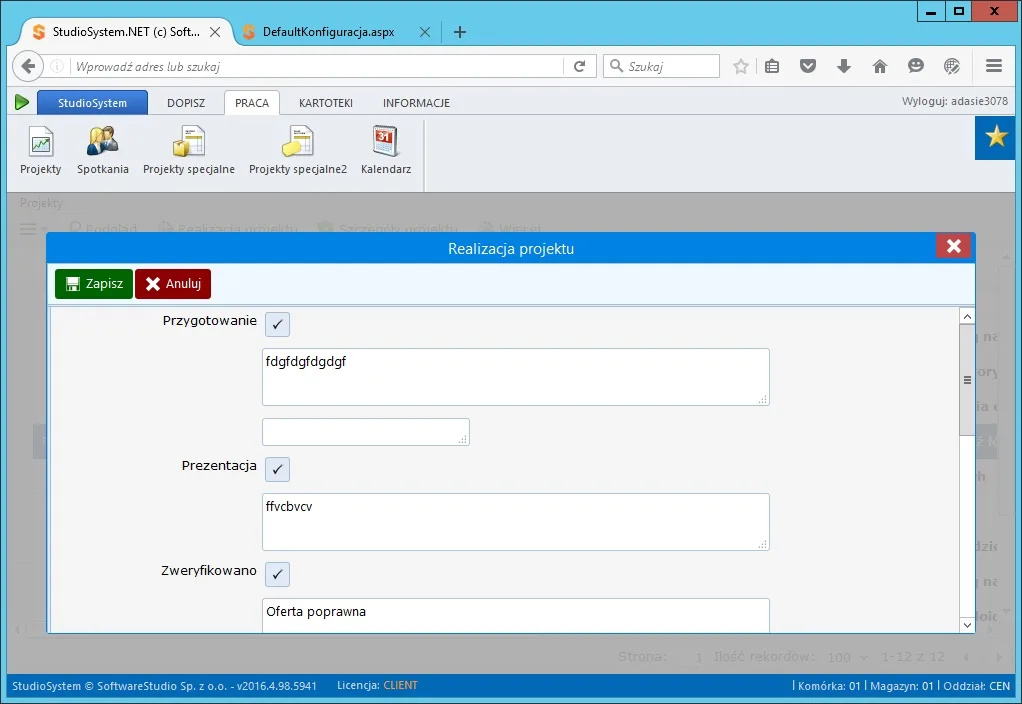Open Spotkania meetings icon
1022x704 pixels.
[x=102, y=151]
